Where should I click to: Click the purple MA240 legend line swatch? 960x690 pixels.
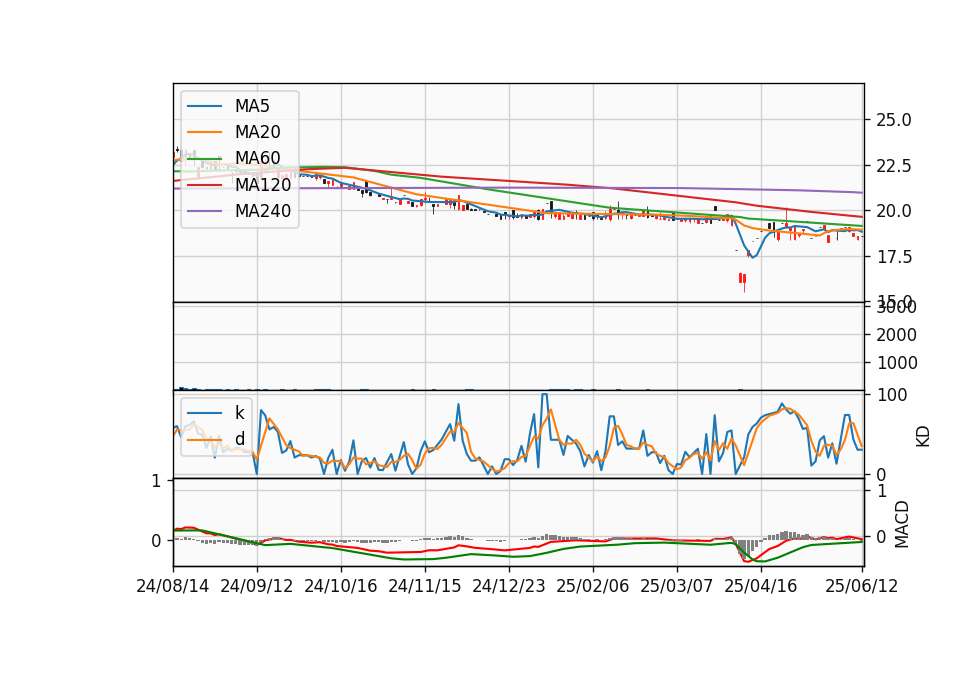click(x=204, y=211)
